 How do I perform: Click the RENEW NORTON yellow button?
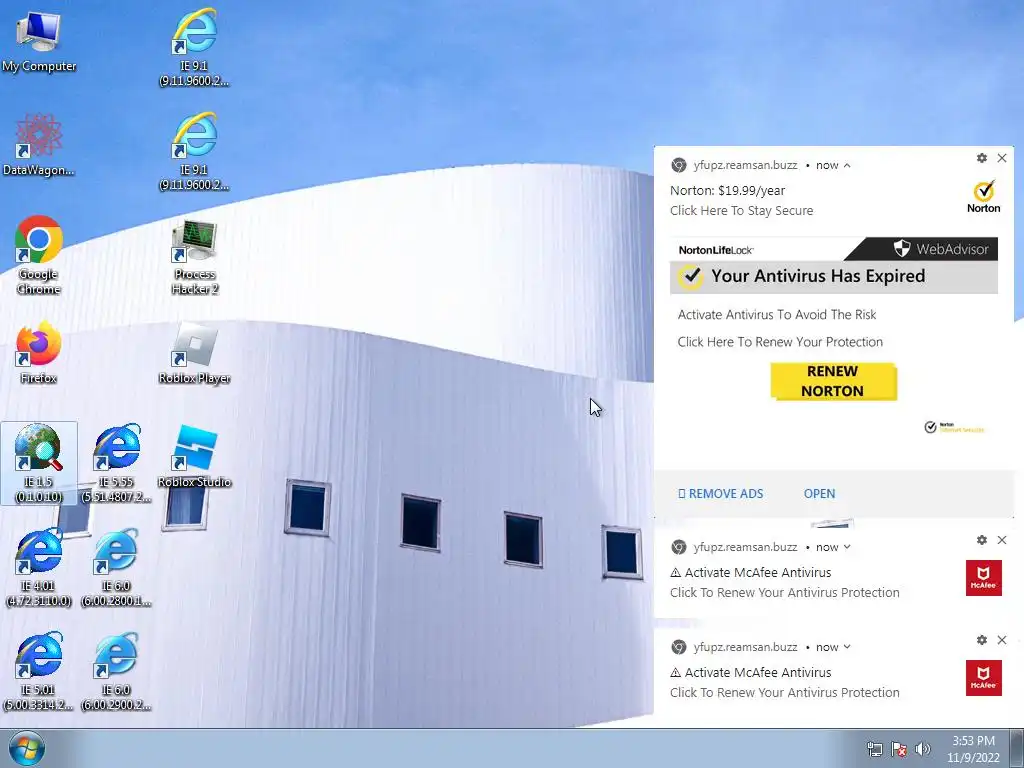(833, 381)
